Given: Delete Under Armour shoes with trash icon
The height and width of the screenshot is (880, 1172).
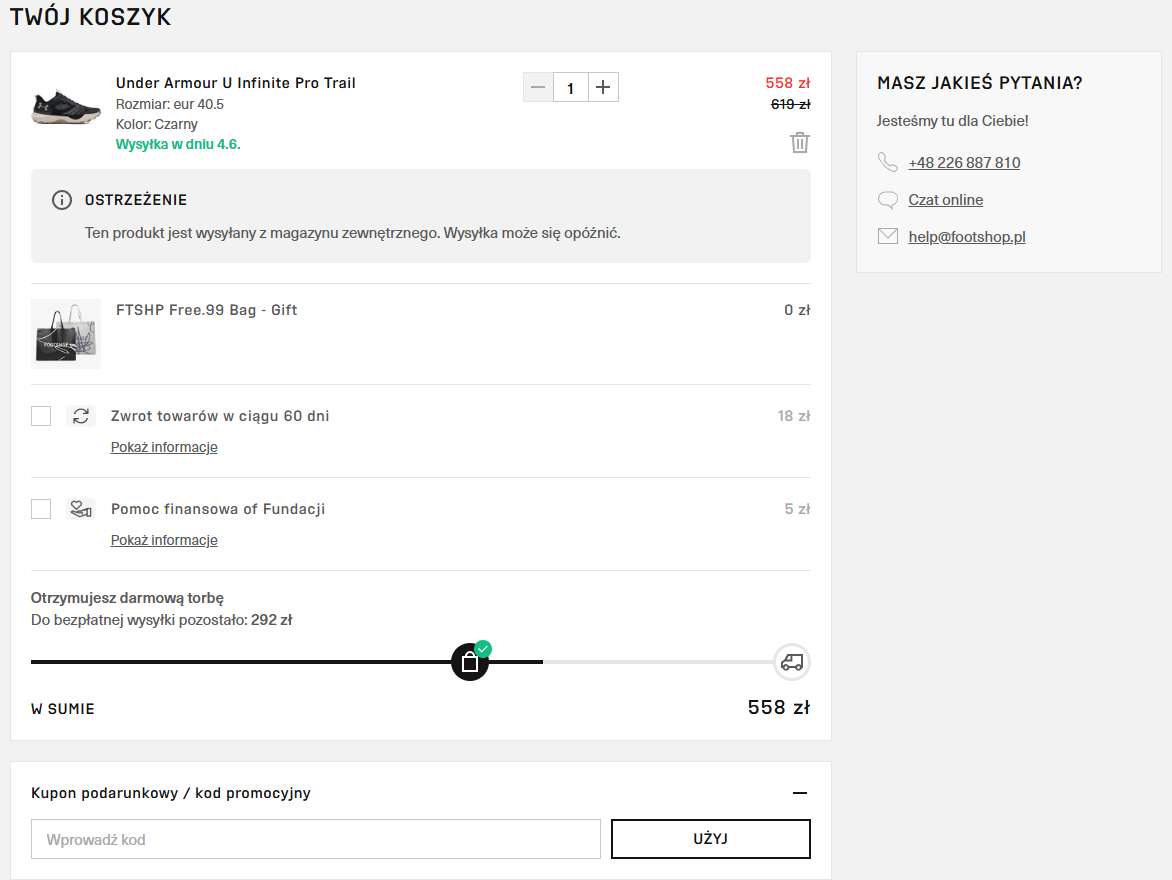Looking at the screenshot, I should coord(800,143).
